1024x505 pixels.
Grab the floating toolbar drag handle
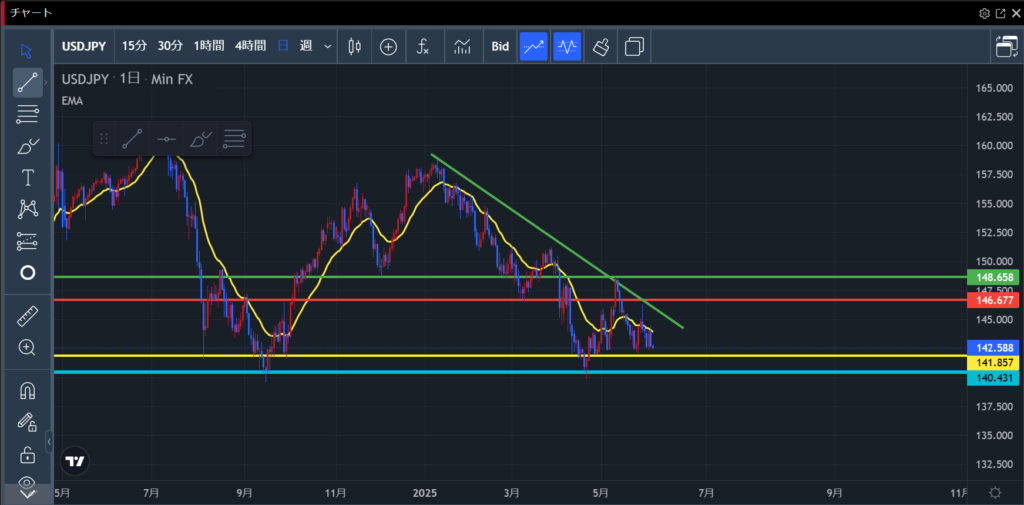click(103, 138)
